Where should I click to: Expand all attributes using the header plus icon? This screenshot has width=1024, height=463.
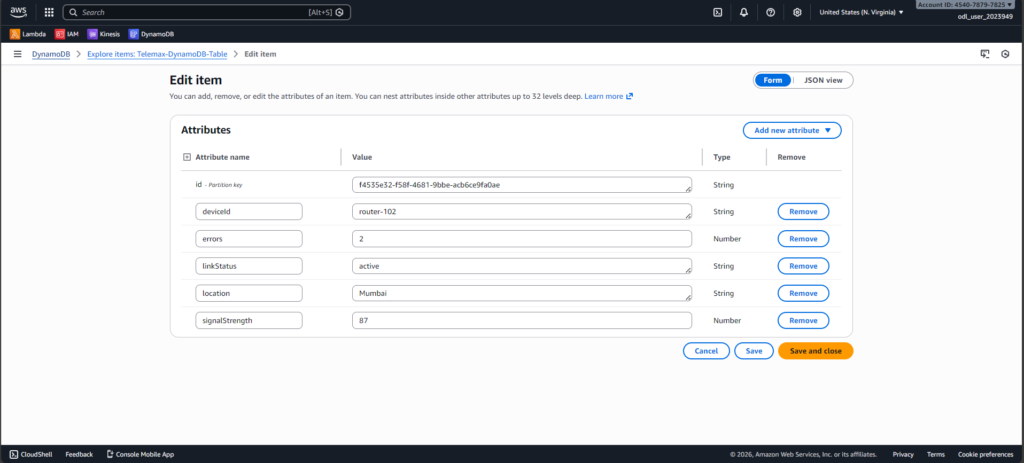tap(187, 157)
